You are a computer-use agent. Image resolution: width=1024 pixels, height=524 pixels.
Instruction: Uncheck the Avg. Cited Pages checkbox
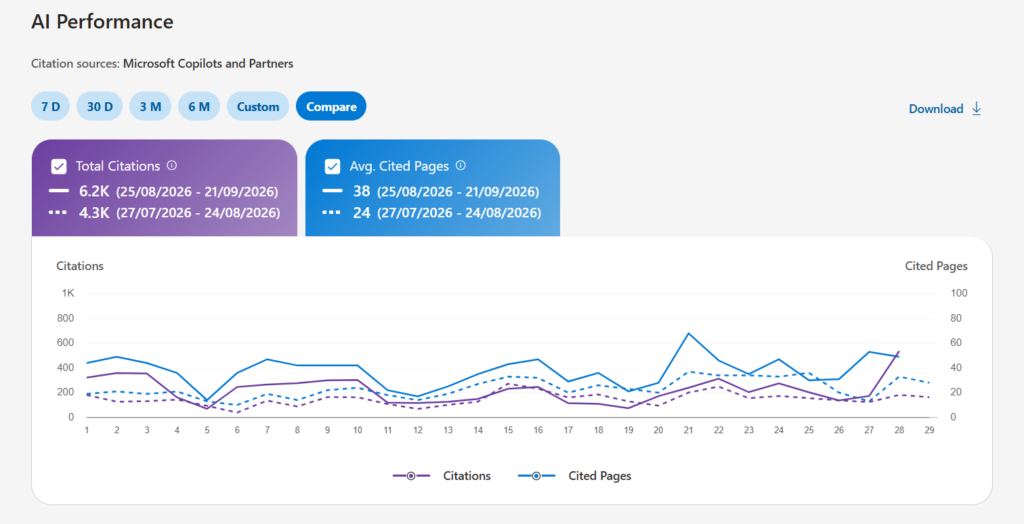(x=332, y=167)
